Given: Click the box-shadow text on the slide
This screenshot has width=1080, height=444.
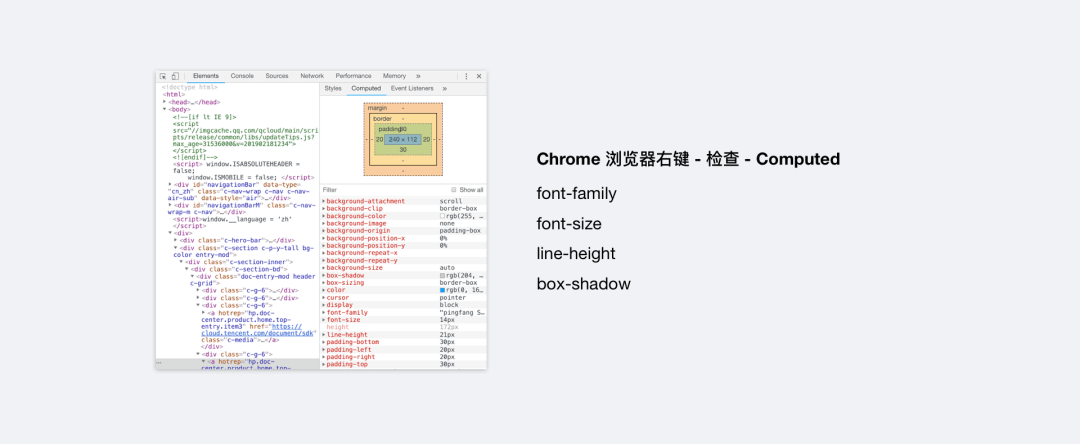Looking at the screenshot, I should click(583, 284).
